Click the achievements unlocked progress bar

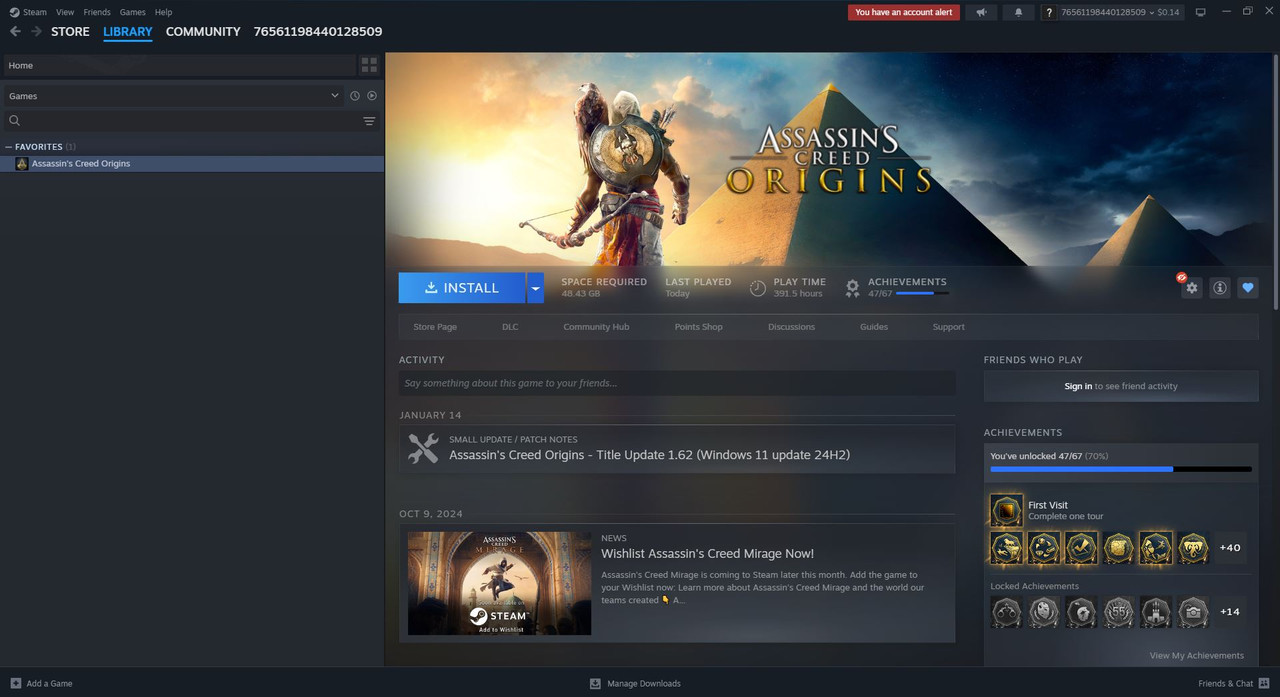point(1121,469)
